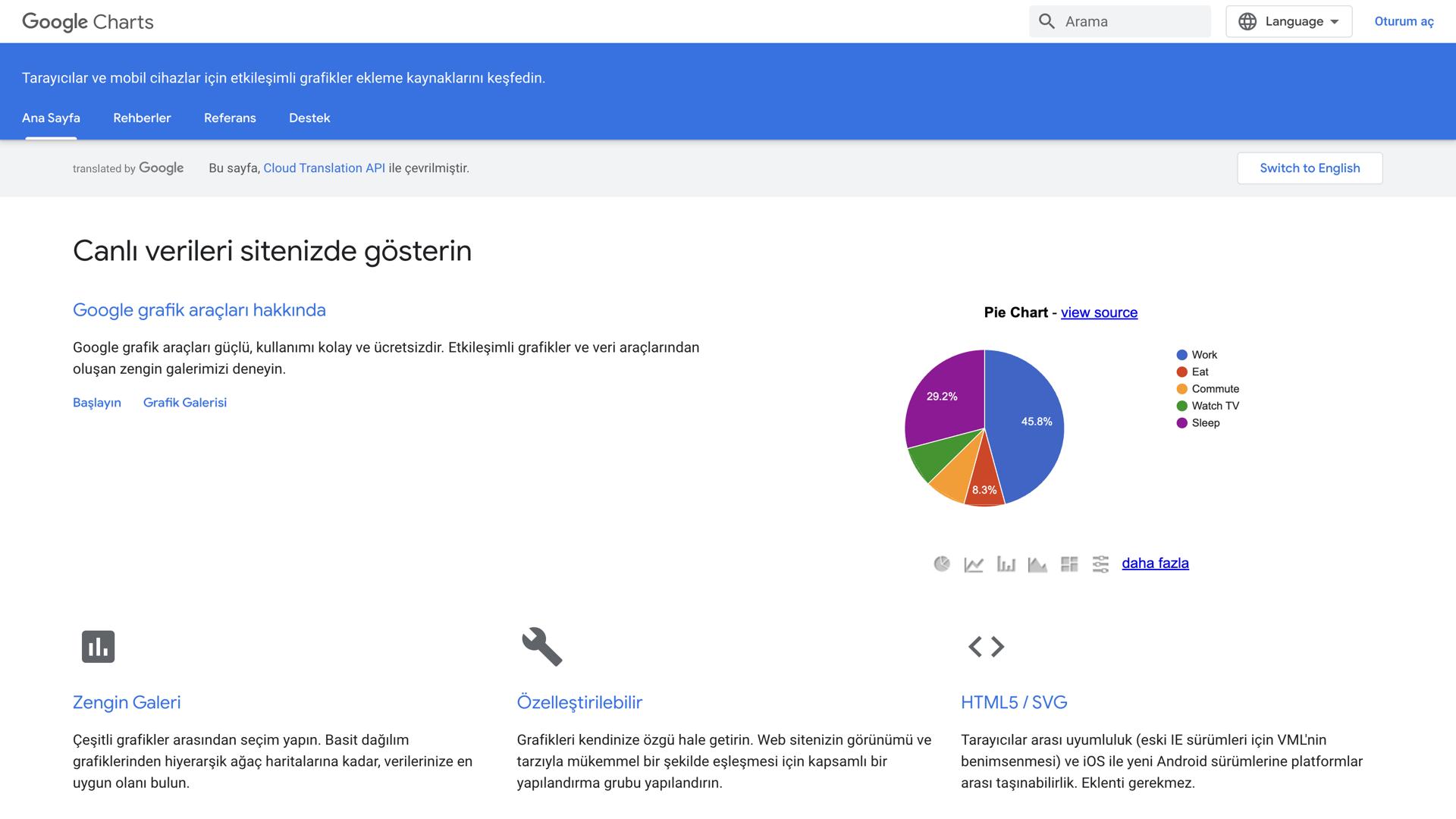
Task: Select the column chart preview icon
Action: pyautogui.click(x=1006, y=563)
